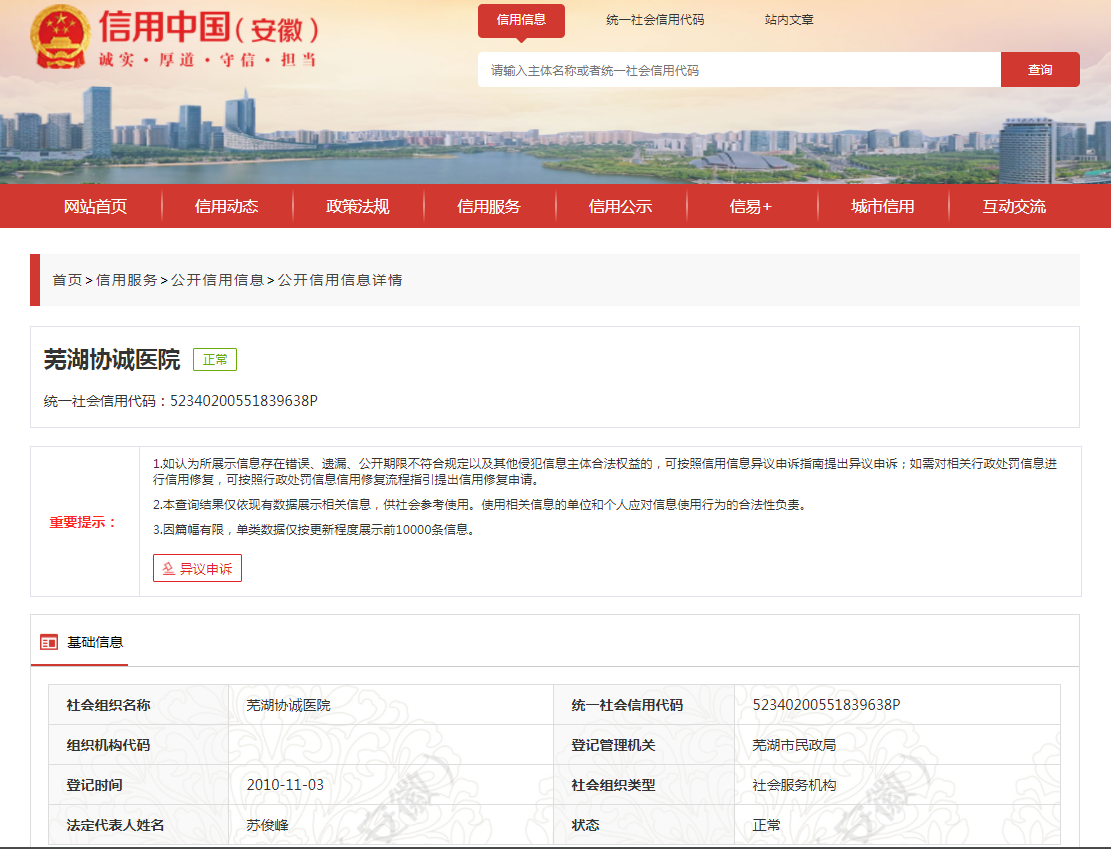Click the 重要提示 label
Screen dimensions: 1111x849
pyautogui.click(x=83, y=522)
